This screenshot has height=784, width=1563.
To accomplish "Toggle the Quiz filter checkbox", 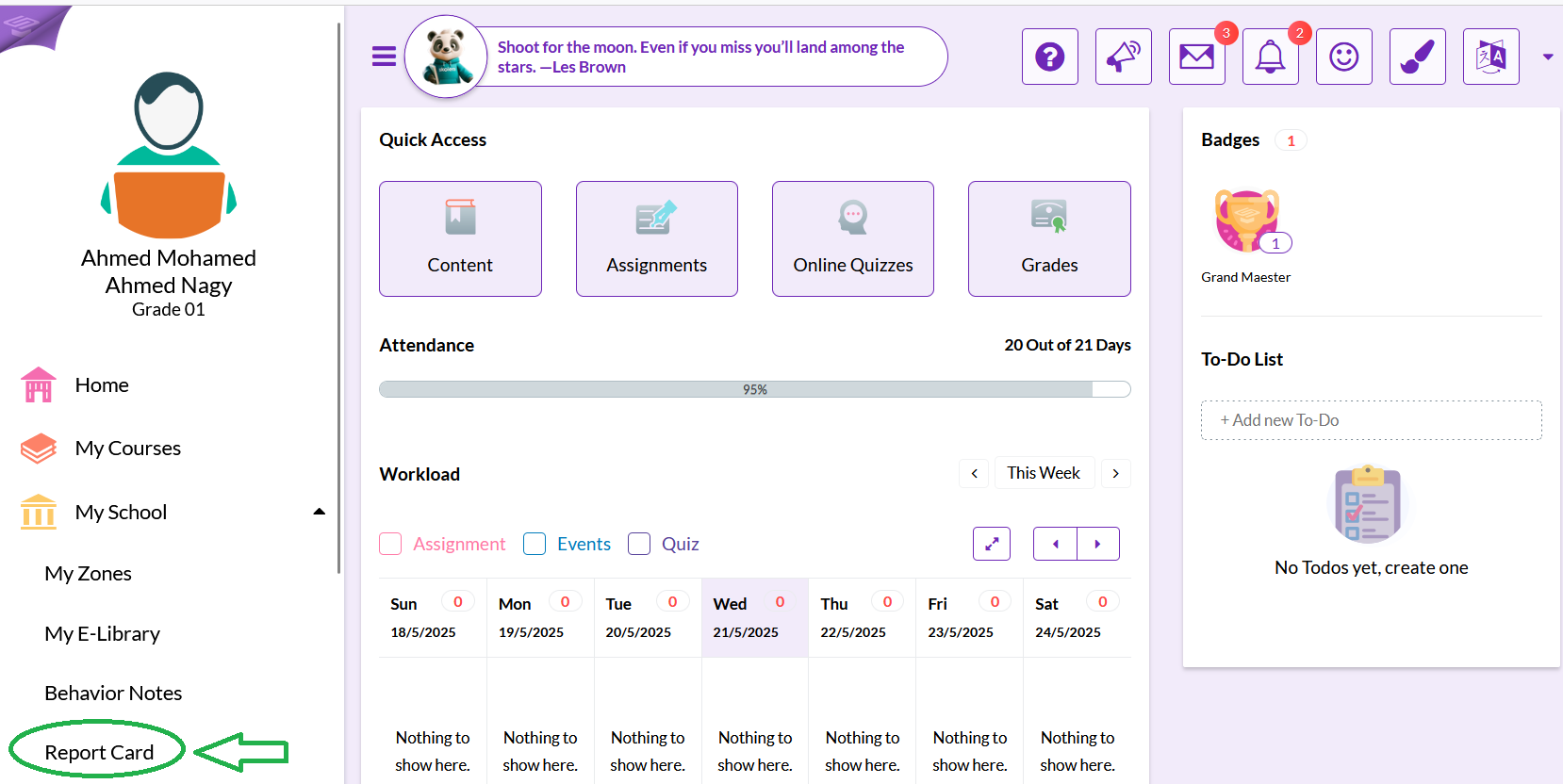I will [639, 544].
